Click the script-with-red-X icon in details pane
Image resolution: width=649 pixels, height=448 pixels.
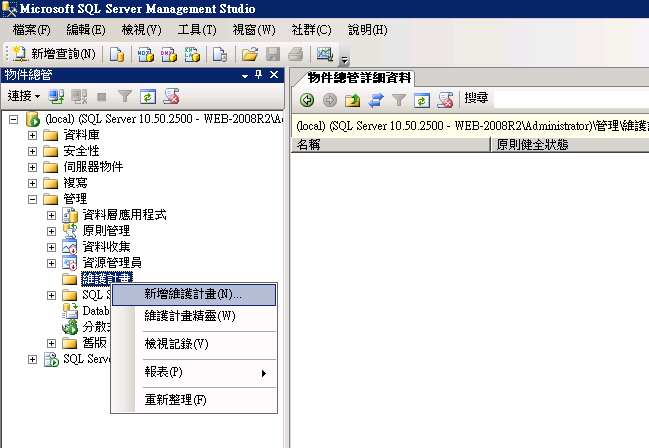tap(445, 100)
